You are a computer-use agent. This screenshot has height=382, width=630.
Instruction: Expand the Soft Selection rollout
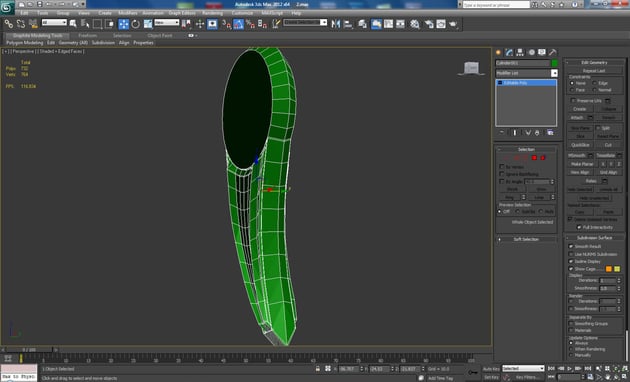coord(526,239)
